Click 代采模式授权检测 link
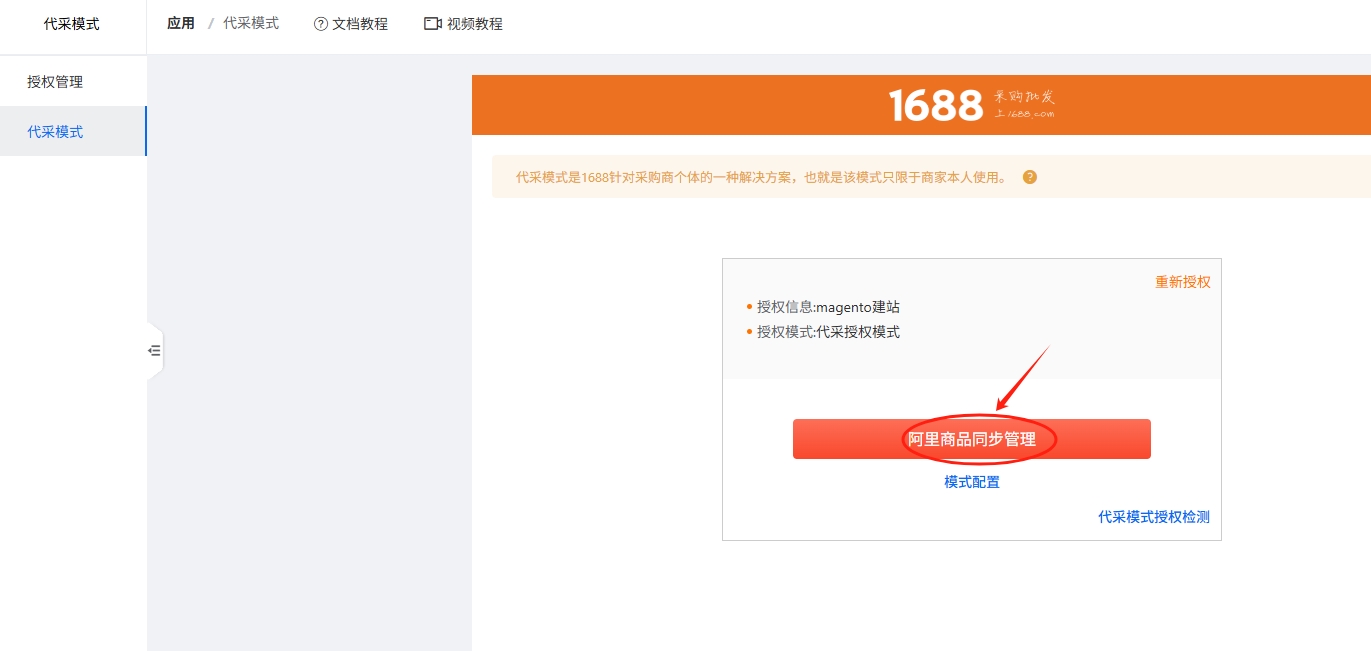The image size is (1371, 651). pos(1154,517)
